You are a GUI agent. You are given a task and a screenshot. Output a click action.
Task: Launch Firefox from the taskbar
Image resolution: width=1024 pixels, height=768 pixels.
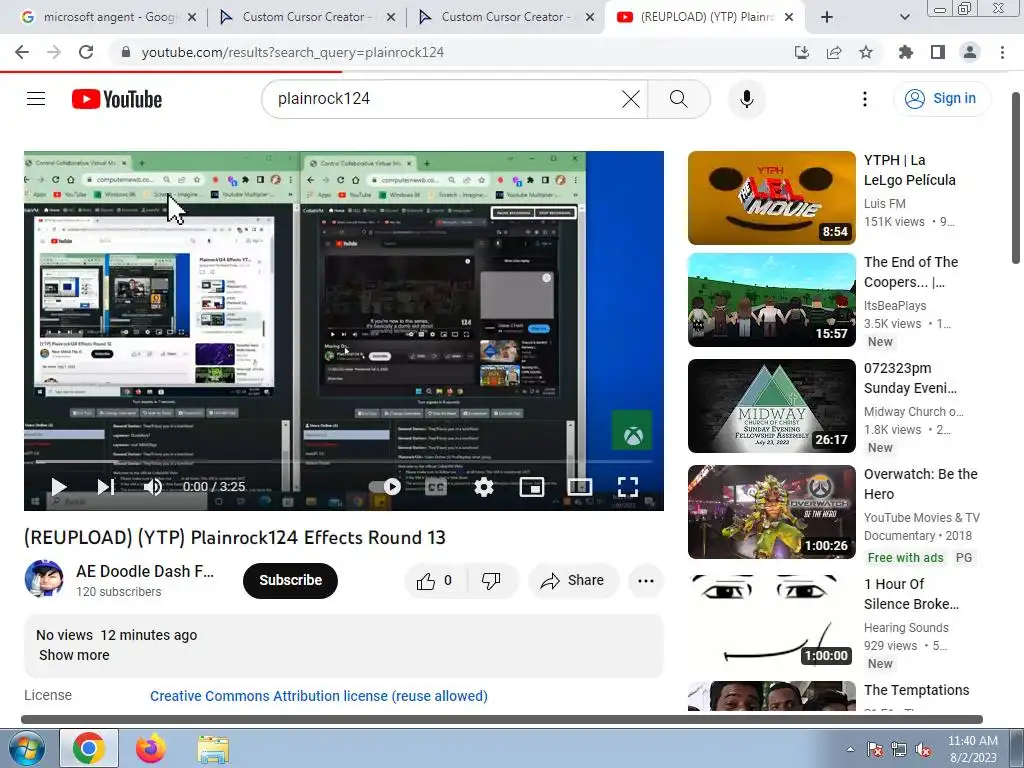(150, 748)
